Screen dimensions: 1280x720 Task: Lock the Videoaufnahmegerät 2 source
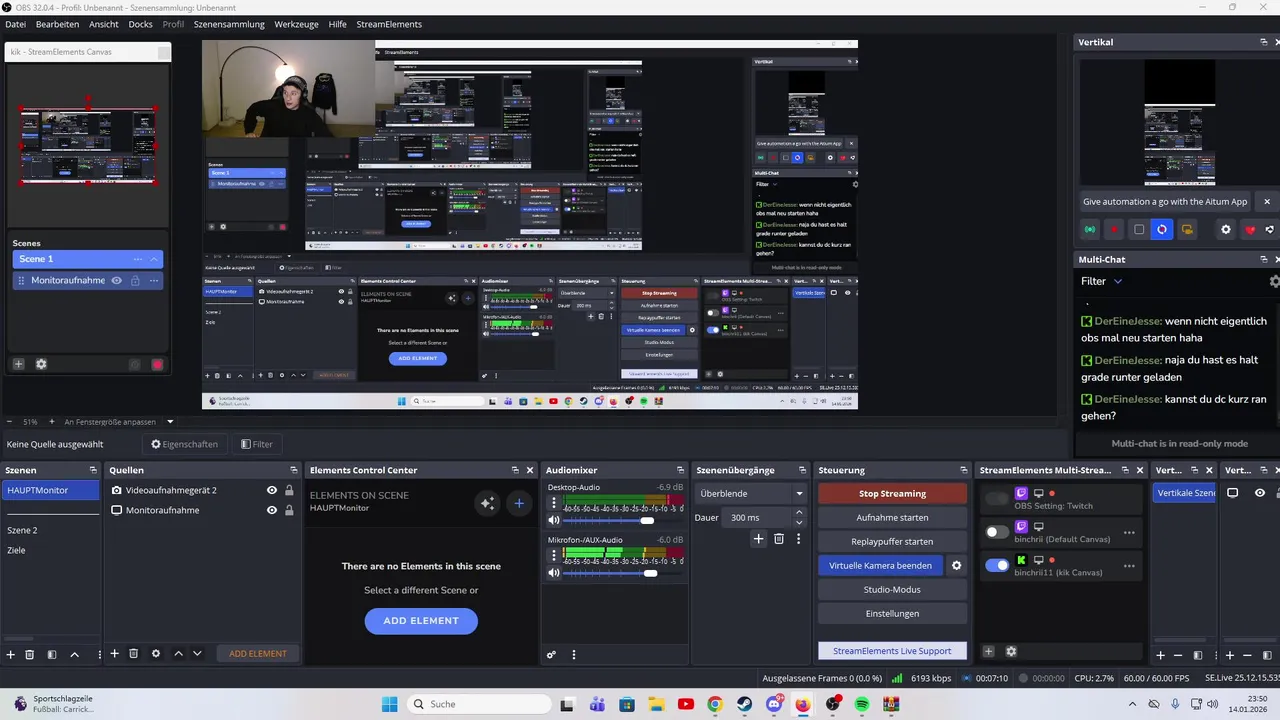(x=289, y=490)
